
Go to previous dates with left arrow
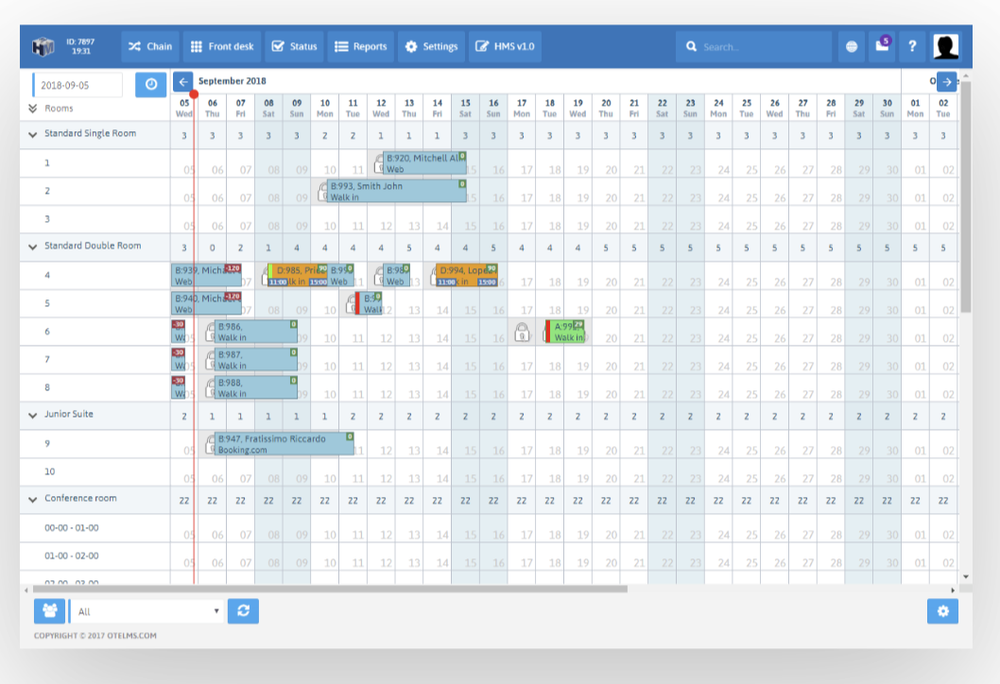coord(183,82)
